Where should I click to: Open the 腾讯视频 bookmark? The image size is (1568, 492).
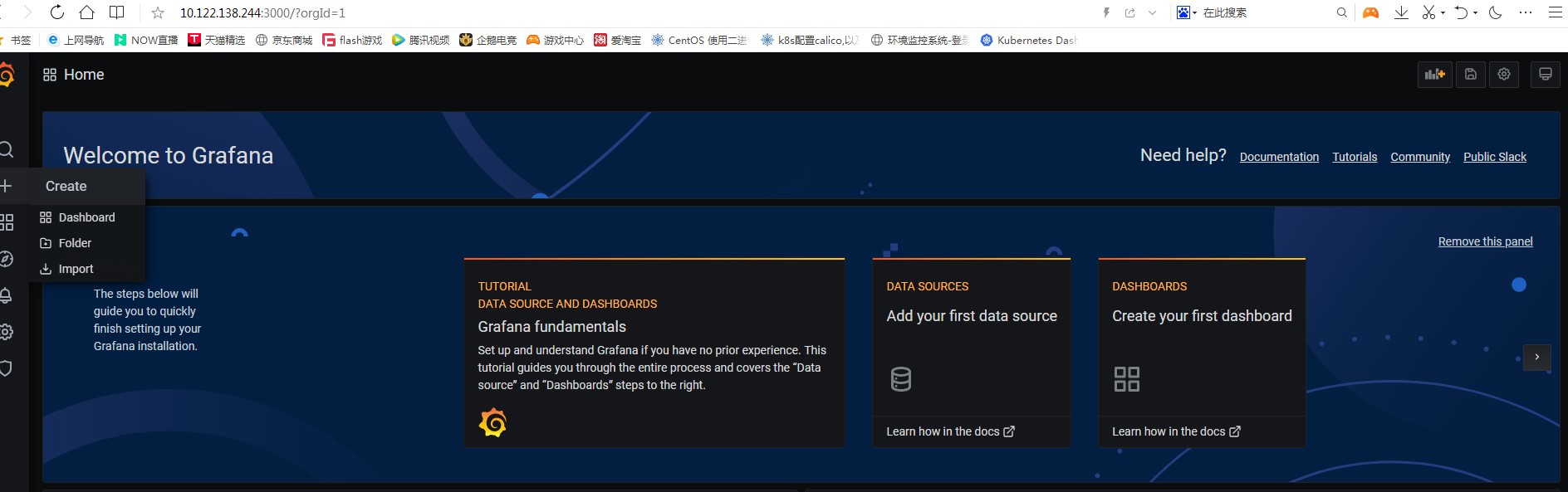(420, 40)
